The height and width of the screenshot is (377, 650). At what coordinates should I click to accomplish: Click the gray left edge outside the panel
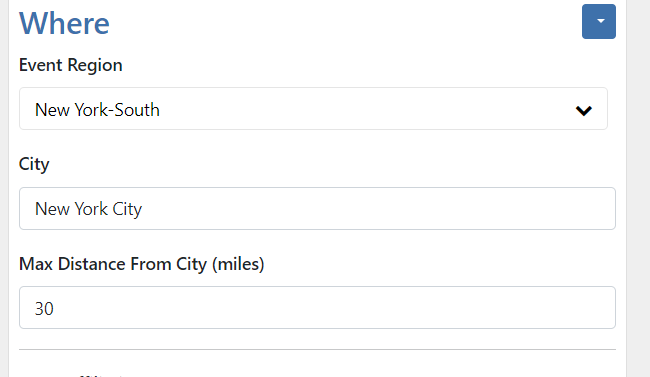[4, 188]
